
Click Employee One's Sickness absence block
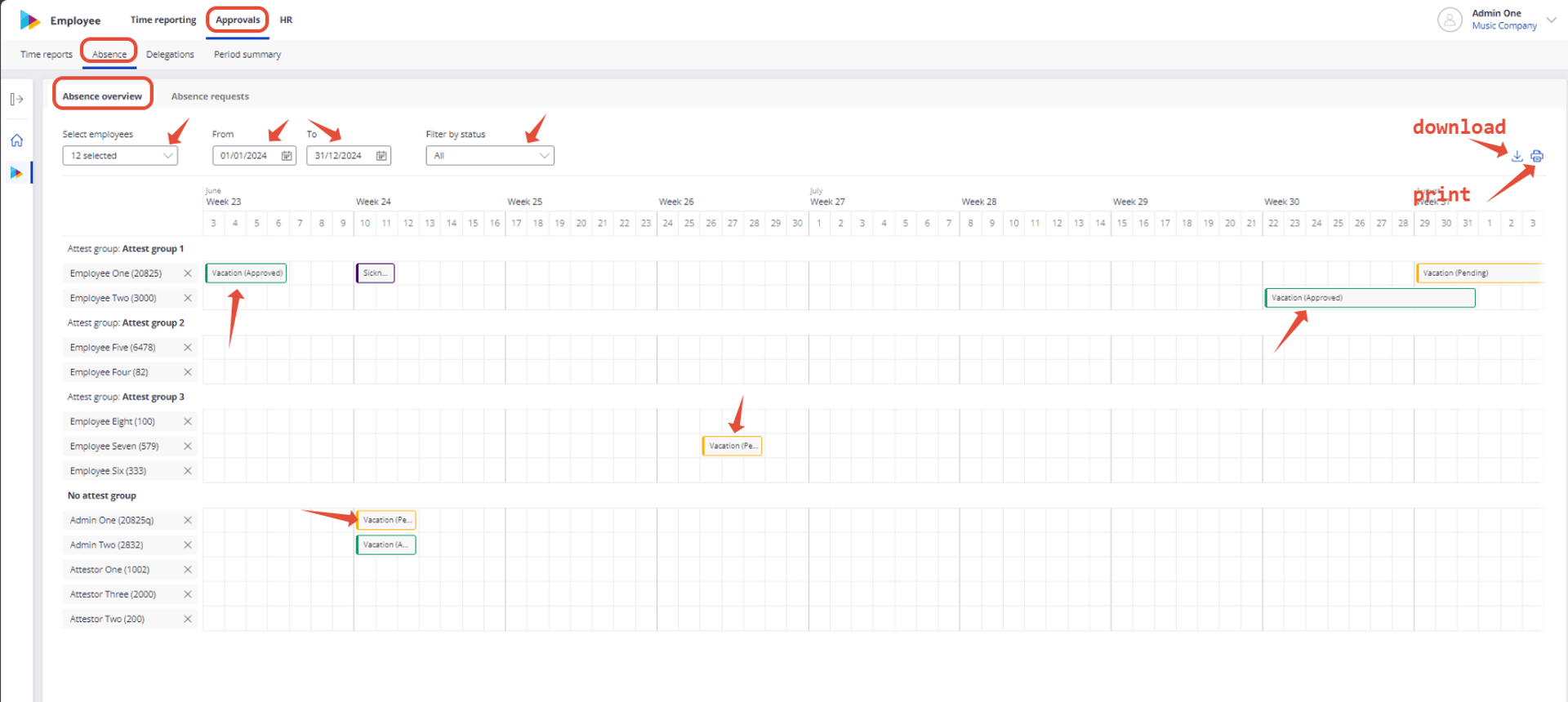coord(376,273)
